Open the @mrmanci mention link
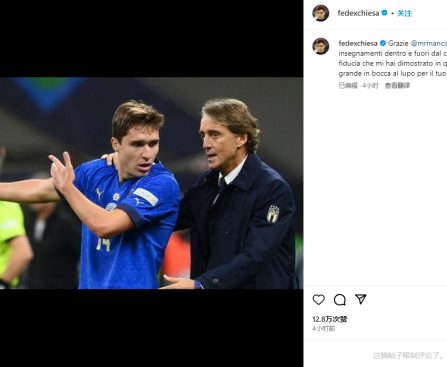 [429, 43]
